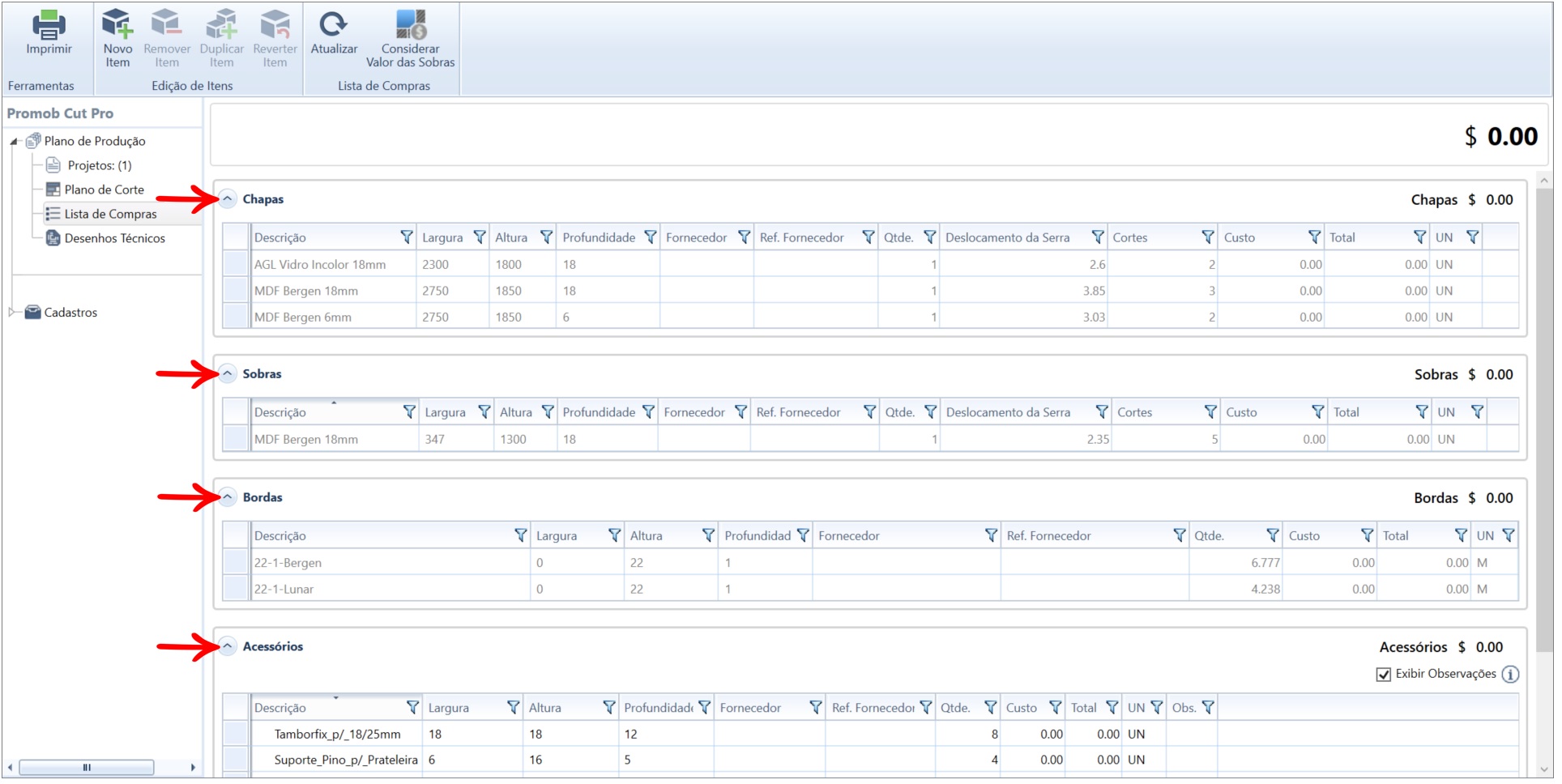Click the main vertical scrollbar thumb

click(1544, 421)
